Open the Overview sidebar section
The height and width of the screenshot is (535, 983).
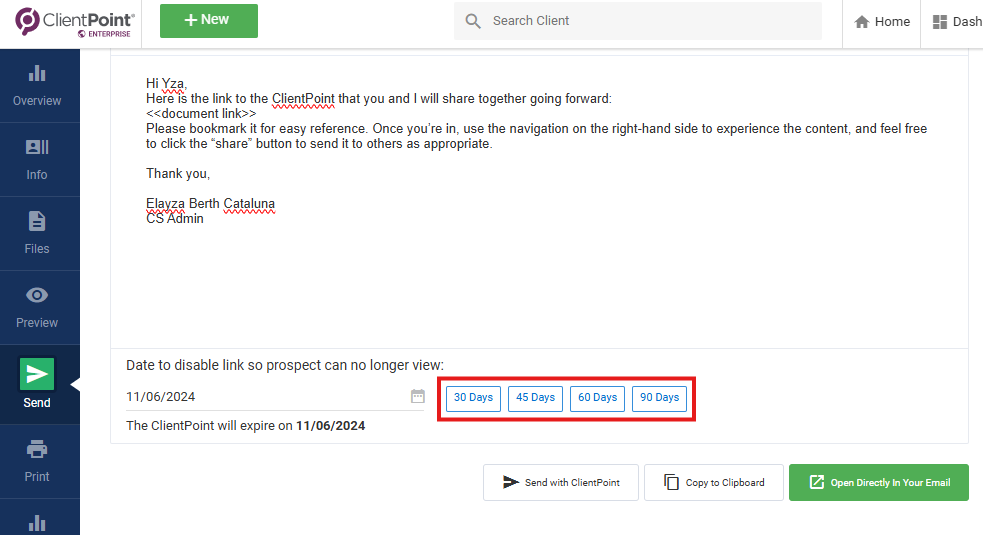[37, 86]
